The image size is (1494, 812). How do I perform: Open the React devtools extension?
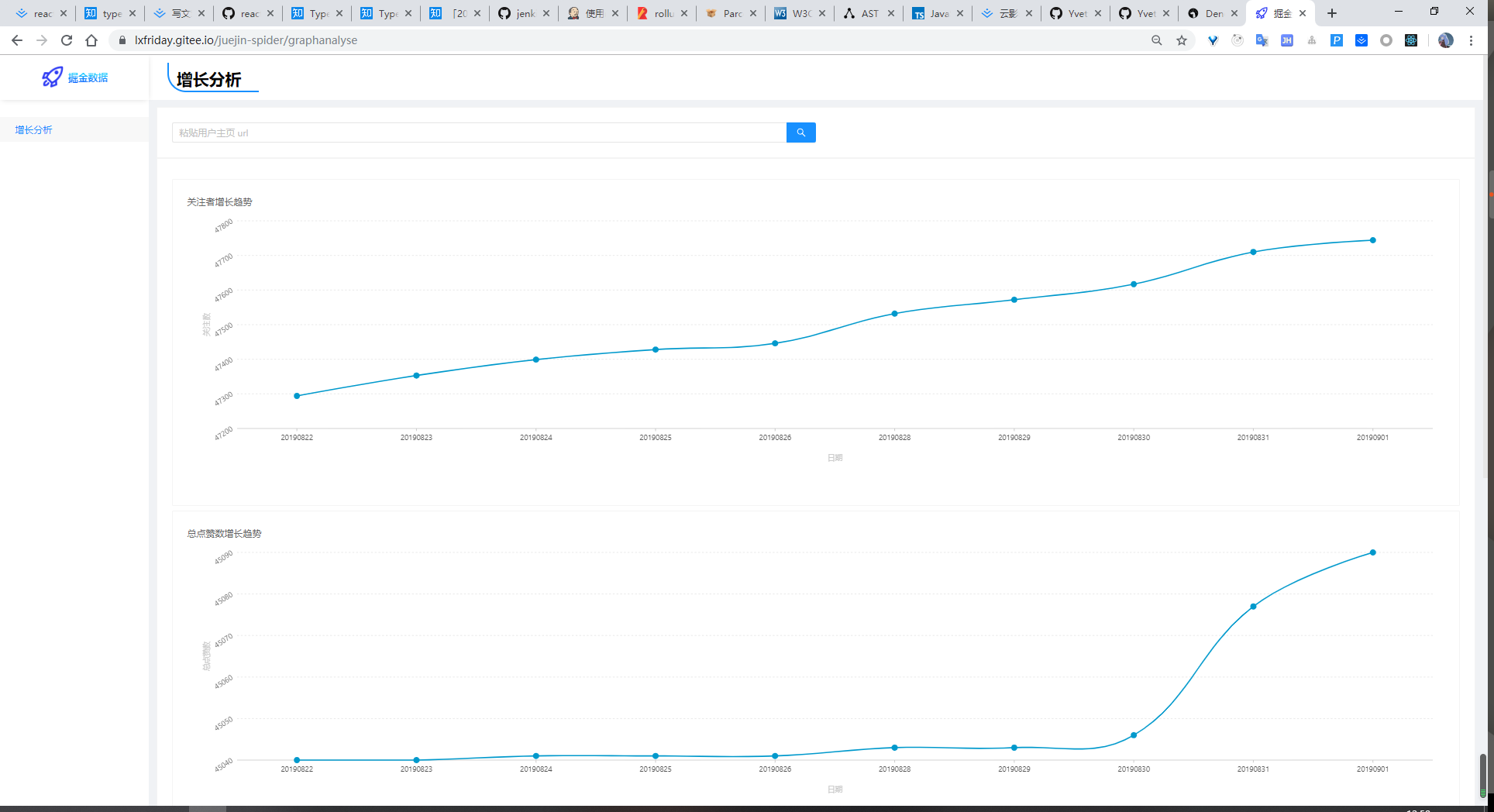tap(1411, 40)
